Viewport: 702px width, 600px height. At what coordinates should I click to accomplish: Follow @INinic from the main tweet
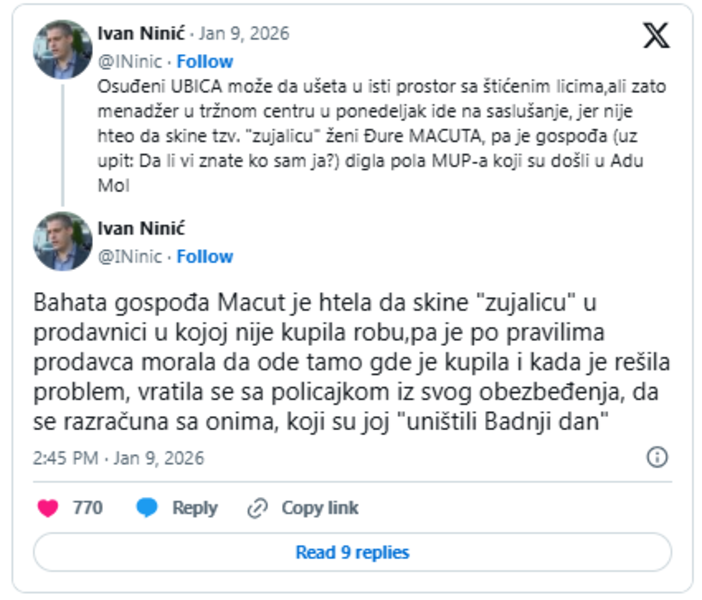(204, 256)
